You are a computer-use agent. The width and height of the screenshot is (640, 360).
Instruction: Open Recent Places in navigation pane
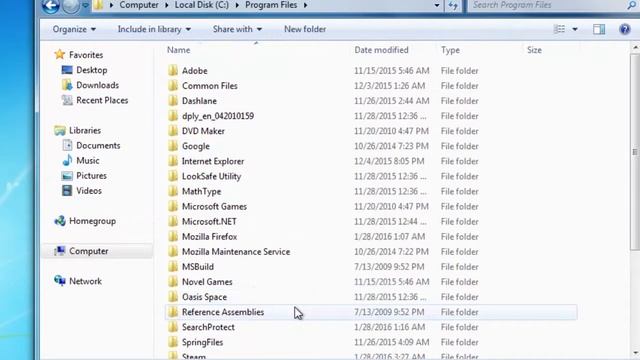click(x=102, y=100)
